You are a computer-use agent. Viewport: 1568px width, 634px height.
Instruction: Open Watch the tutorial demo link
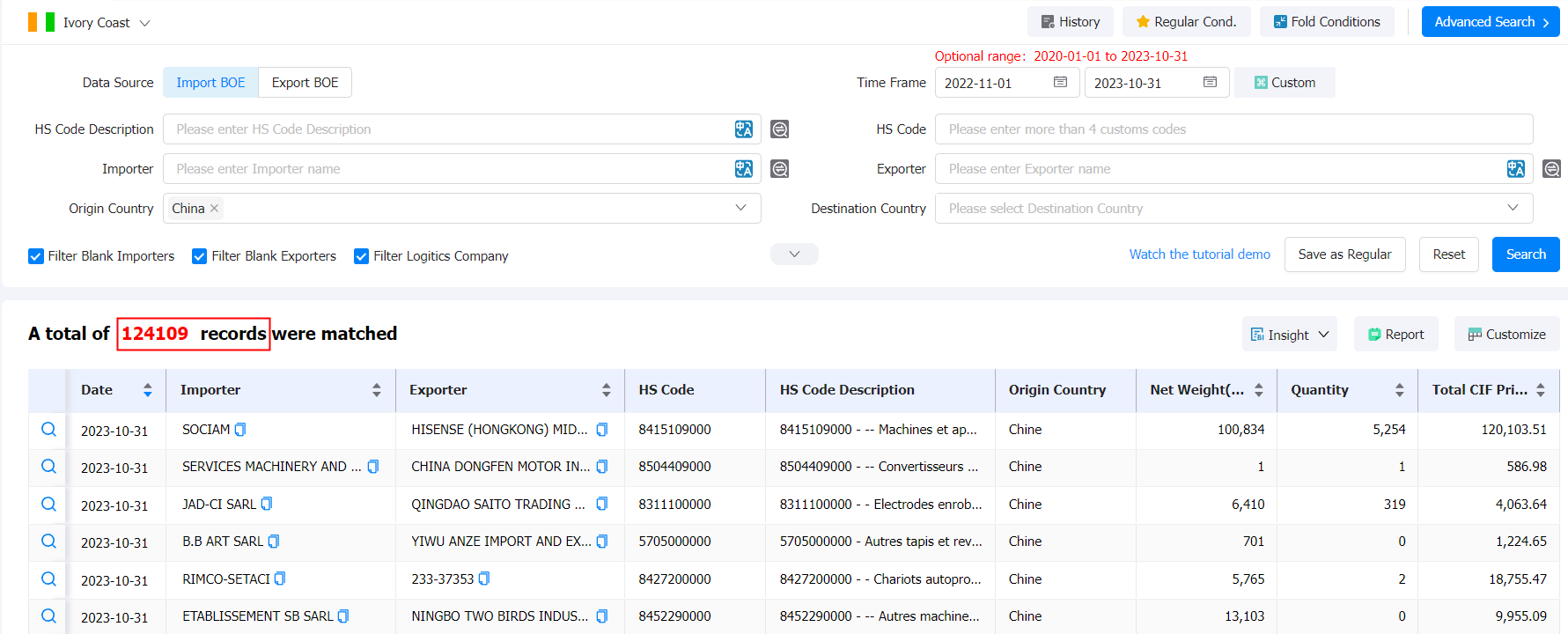pyautogui.click(x=1200, y=254)
